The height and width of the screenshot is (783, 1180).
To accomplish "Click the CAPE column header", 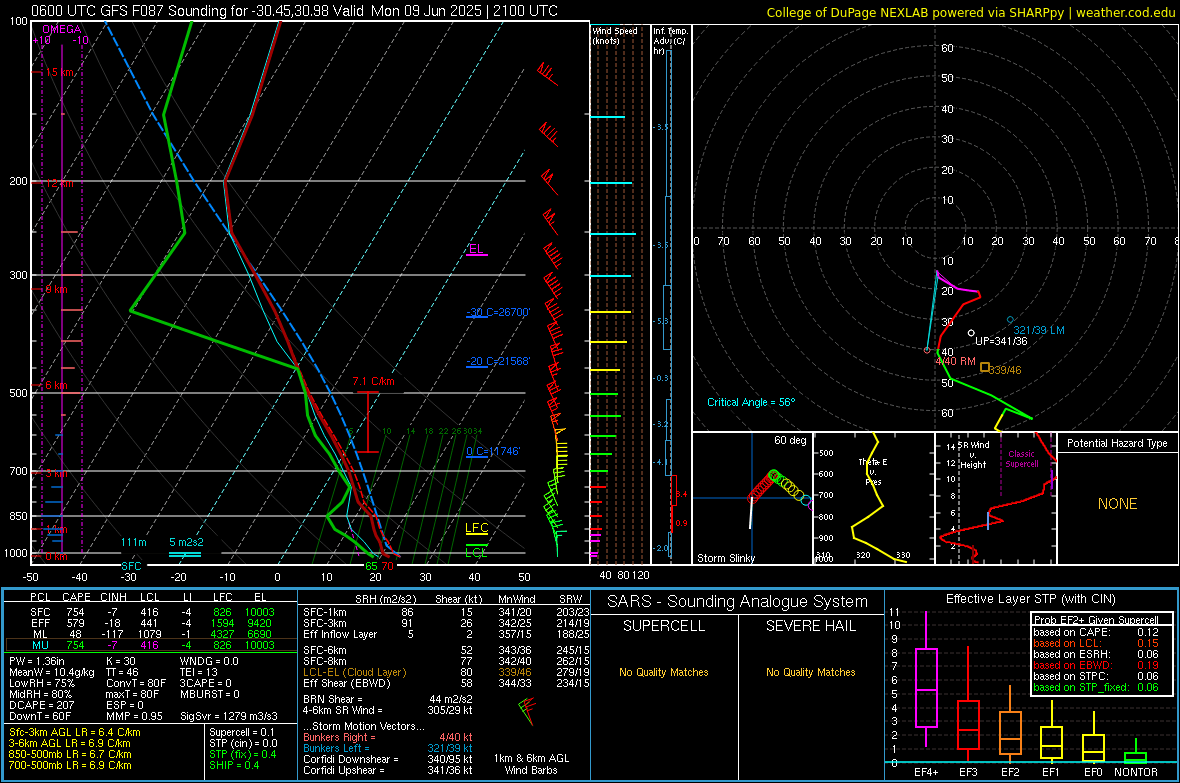I will [76, 597].
